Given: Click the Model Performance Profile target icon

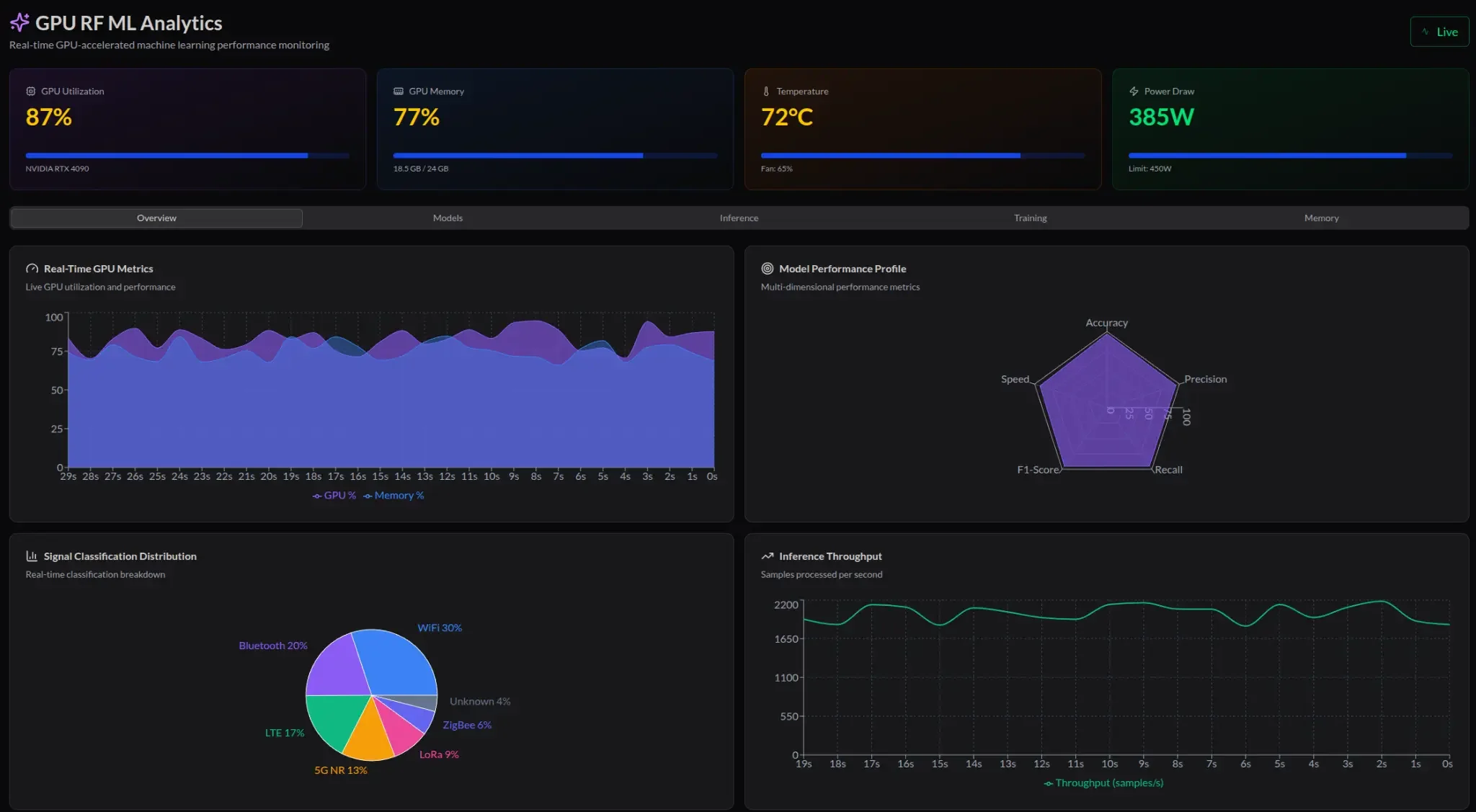Looking at the screenshot, I should (767, 269).
